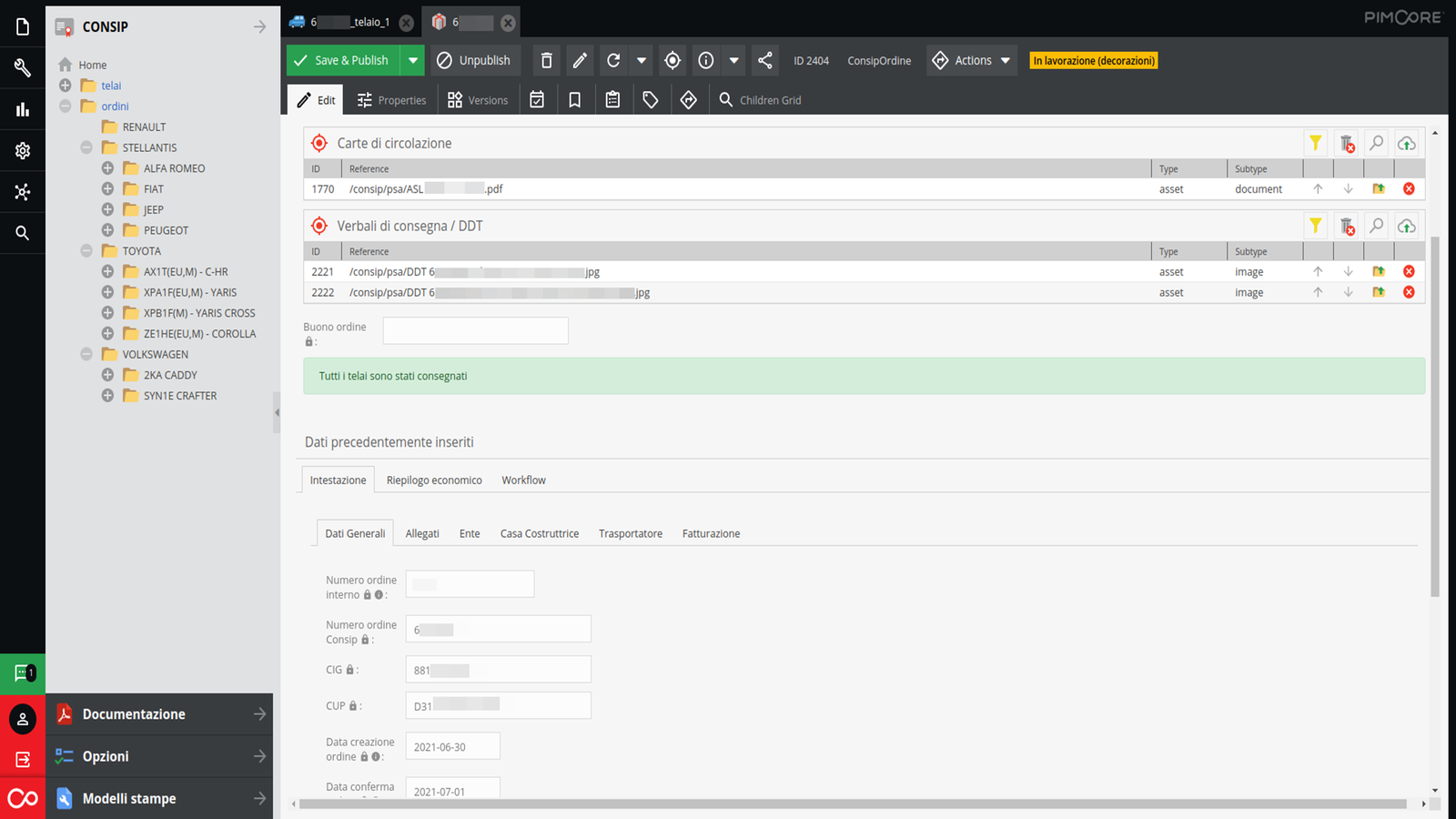1456x819 pixels.
Task: Open reload options dropdown arrow
Action: coord(642,60)
